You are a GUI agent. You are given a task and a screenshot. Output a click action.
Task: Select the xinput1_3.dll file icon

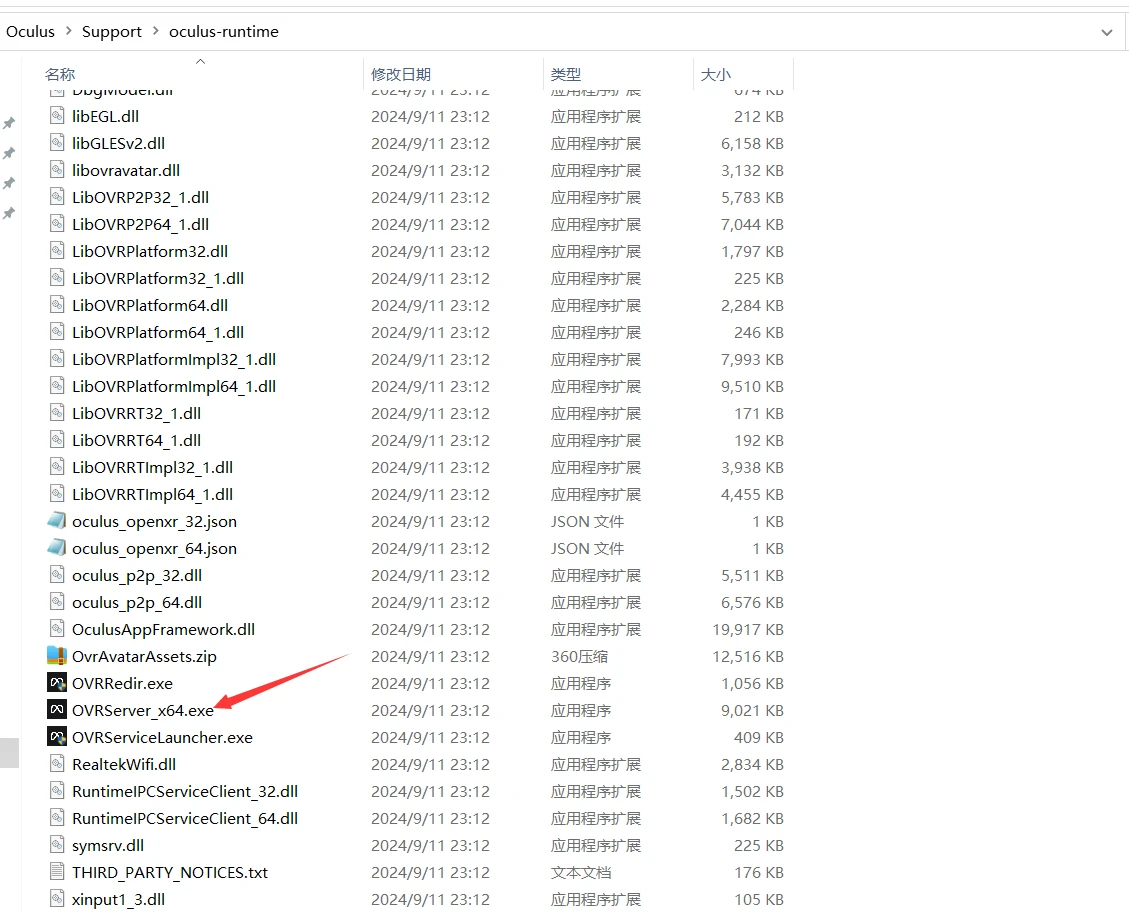pyautogui.click(x=57, y=899)
